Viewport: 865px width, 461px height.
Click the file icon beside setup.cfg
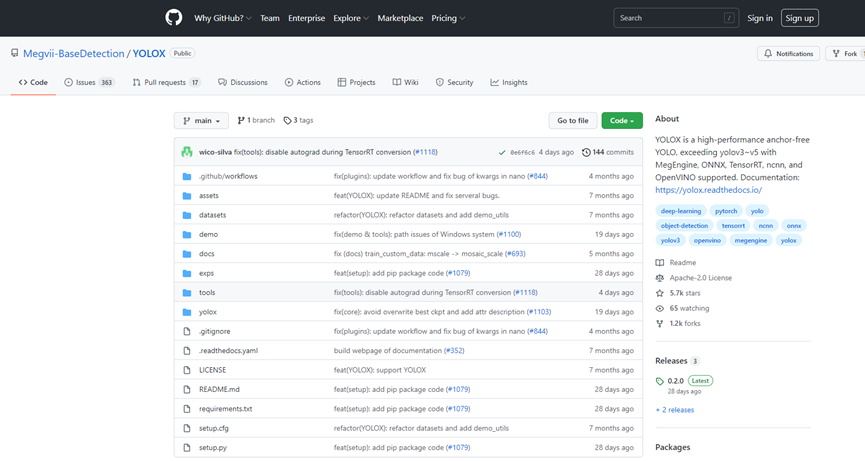pos(187,428)
